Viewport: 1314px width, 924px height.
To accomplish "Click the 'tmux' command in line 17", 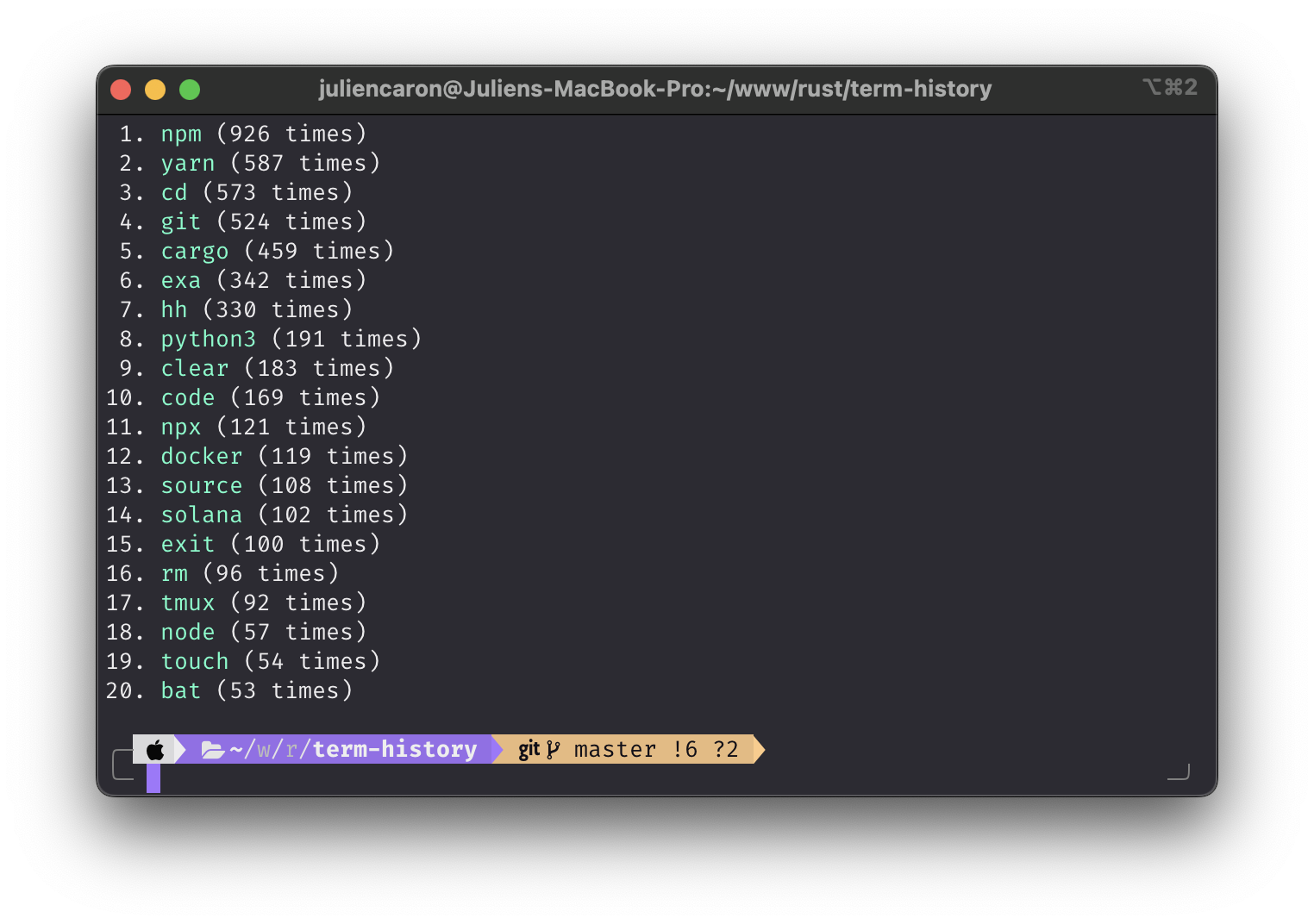I will point(188,602).
